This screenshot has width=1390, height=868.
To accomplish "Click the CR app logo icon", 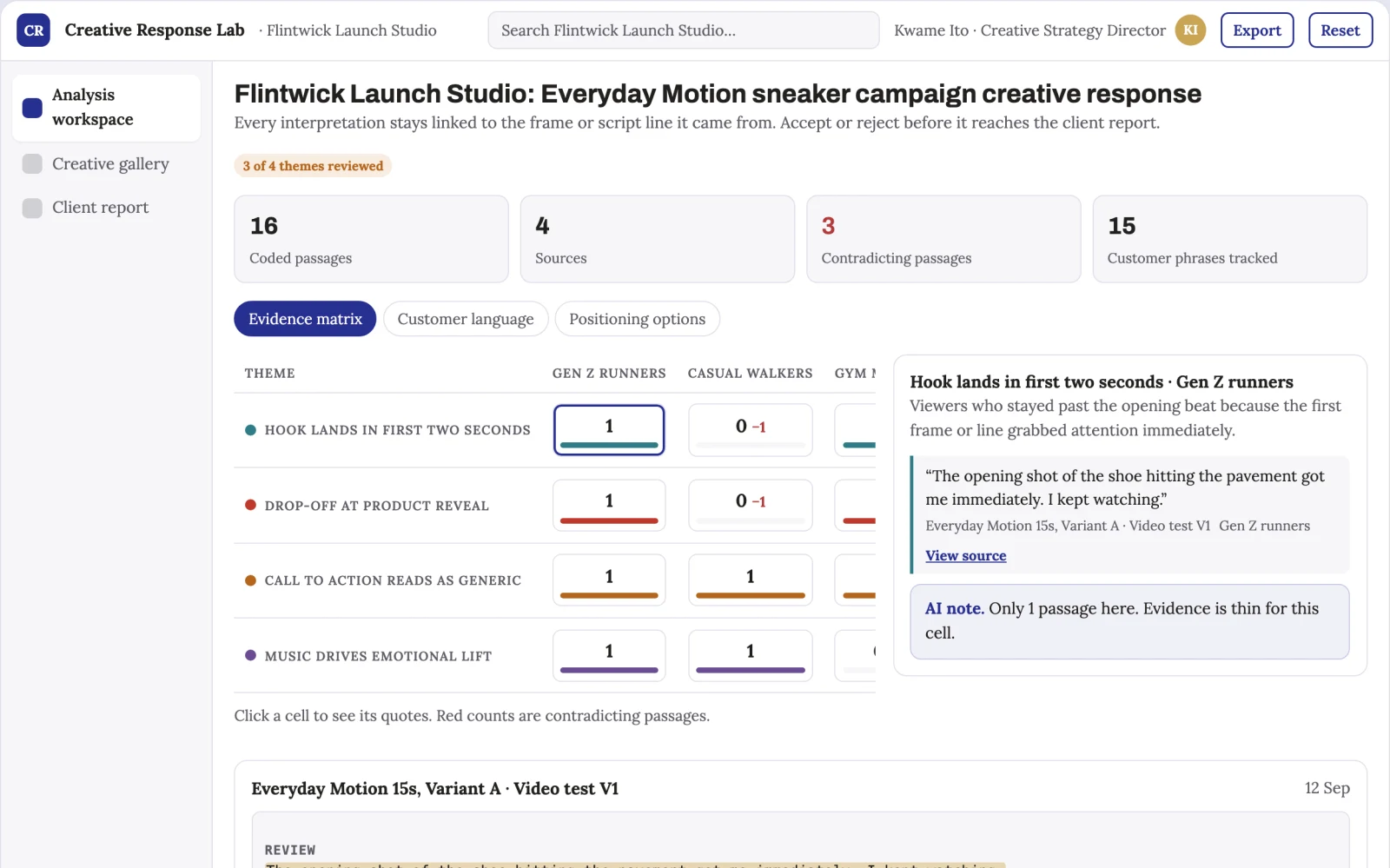I will coord(33,30).
